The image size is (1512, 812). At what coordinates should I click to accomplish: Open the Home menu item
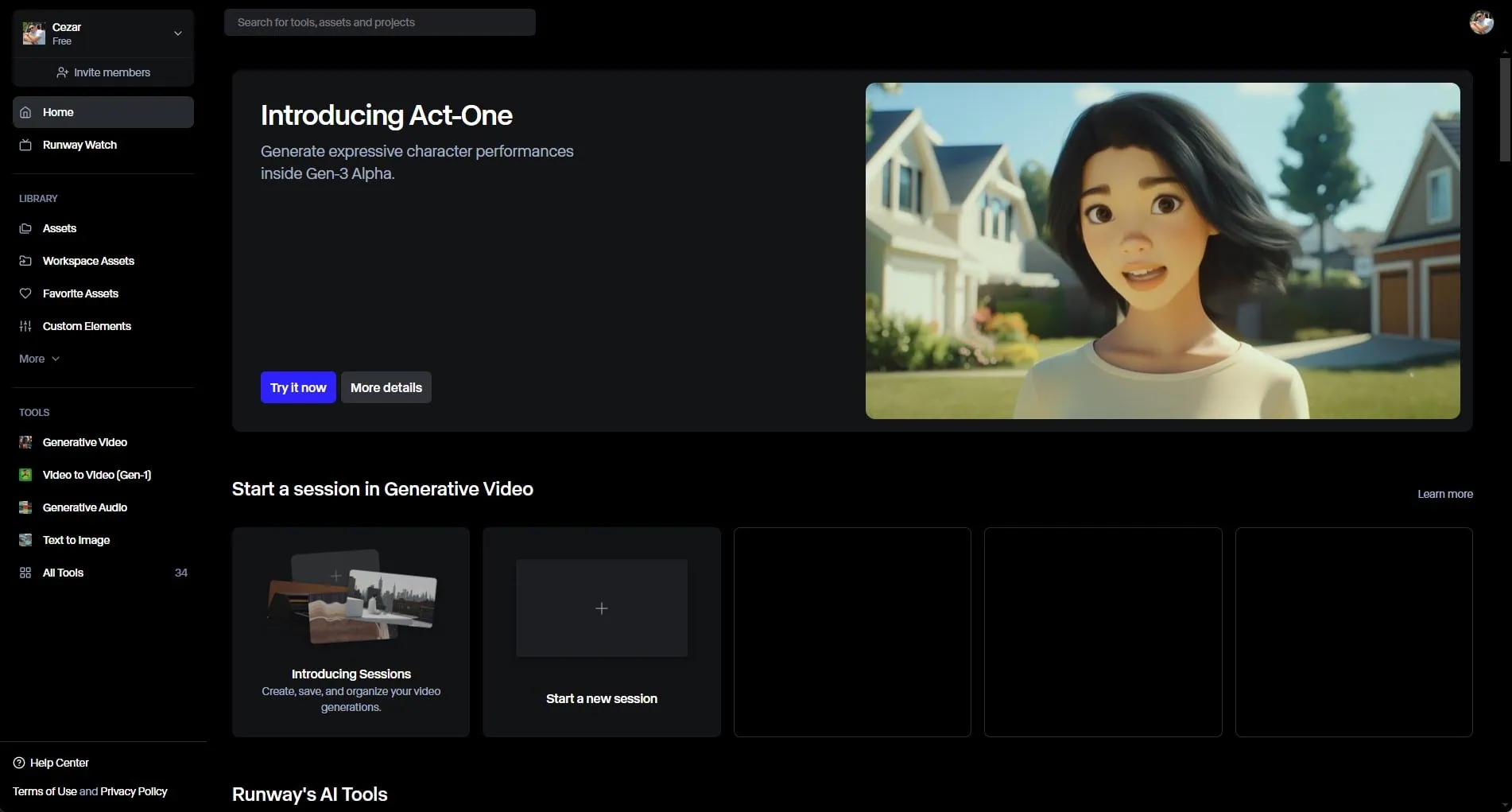pos(103,112)
